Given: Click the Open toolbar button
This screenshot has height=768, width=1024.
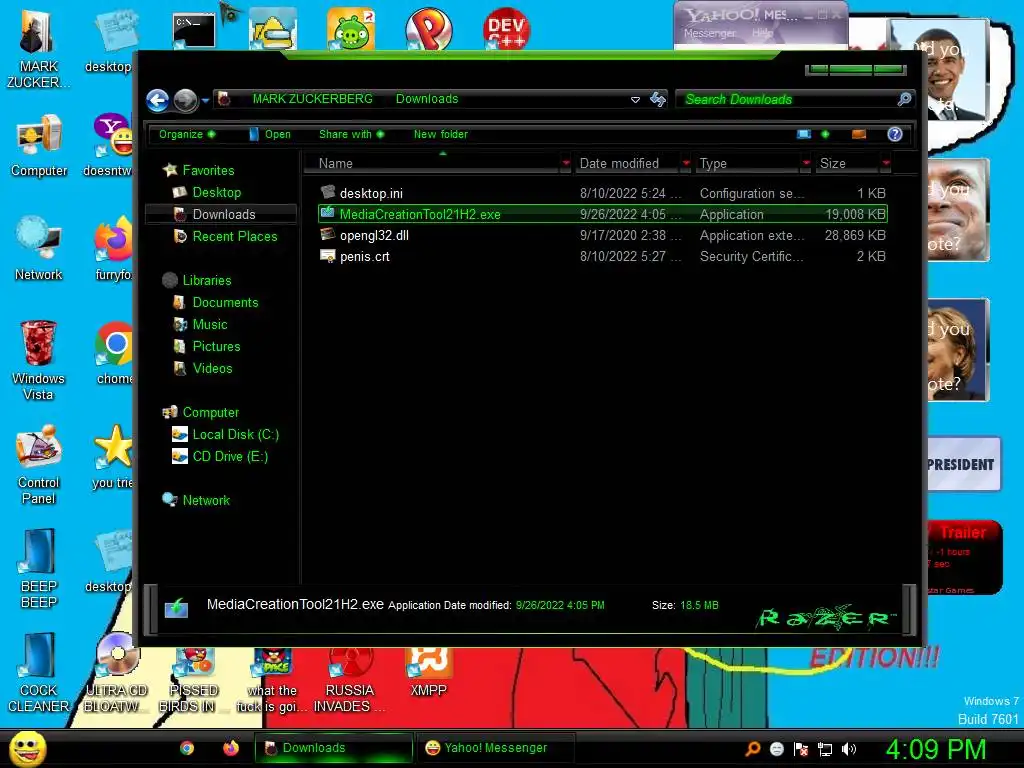Looking at the screenshot, I should [x=270, y=134].
